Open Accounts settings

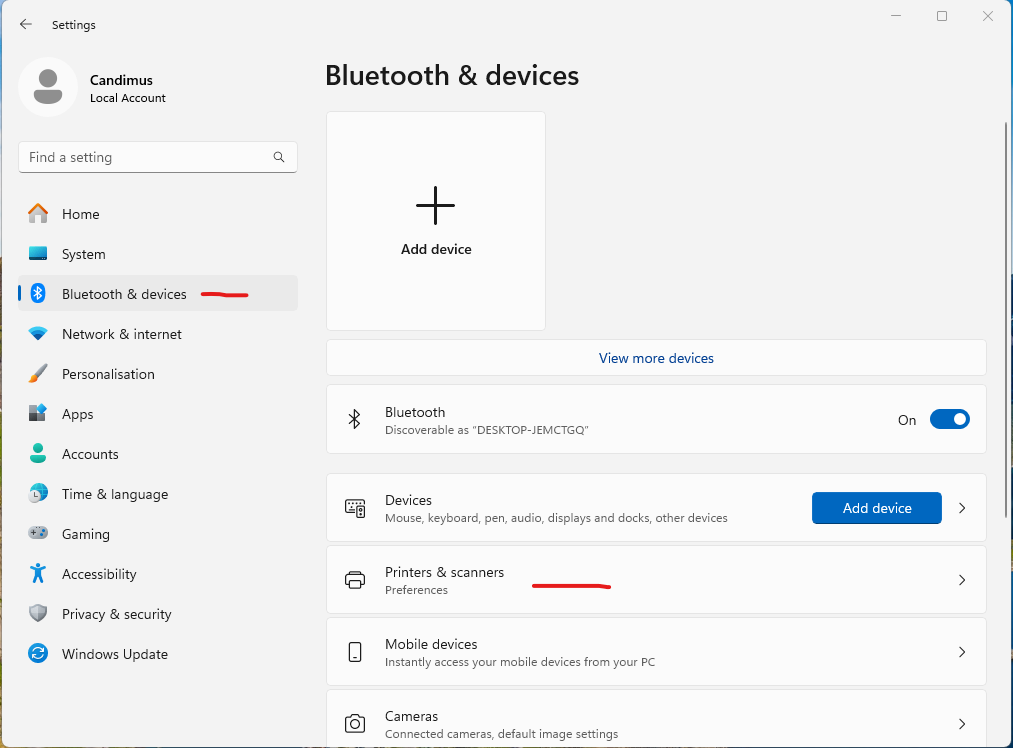158,454
